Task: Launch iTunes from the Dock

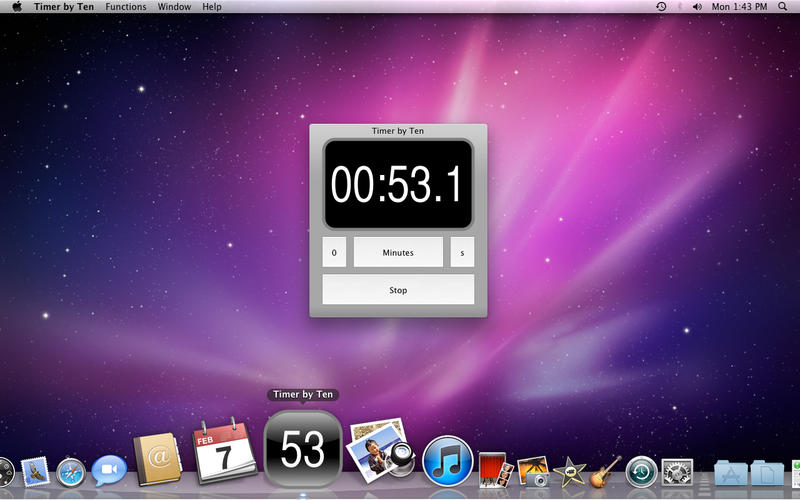Action: [447, 461]
